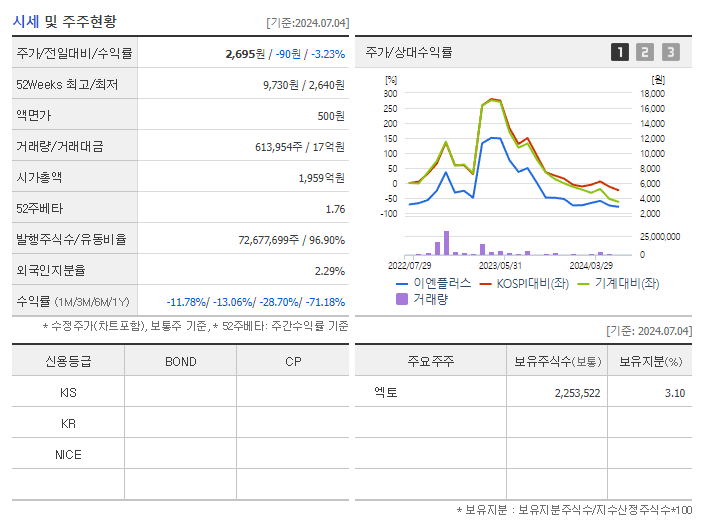
Task: Select the 거래량/거래대금 row label
Action: click(60, 146)
